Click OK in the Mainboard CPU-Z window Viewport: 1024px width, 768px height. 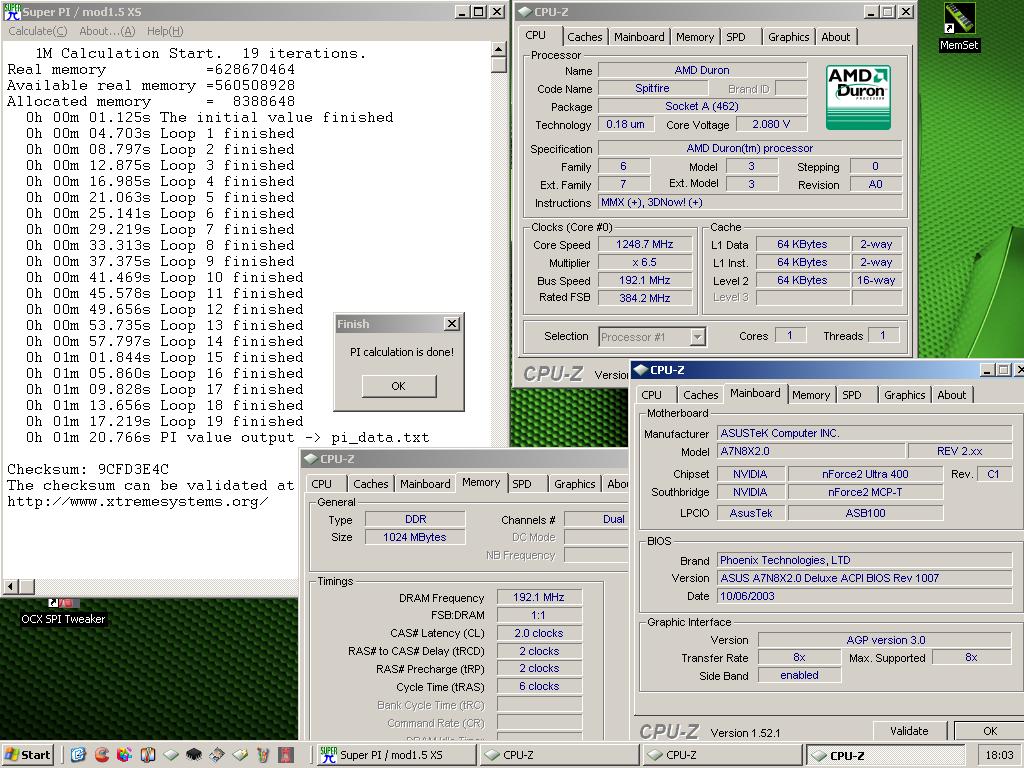[990, 731]
